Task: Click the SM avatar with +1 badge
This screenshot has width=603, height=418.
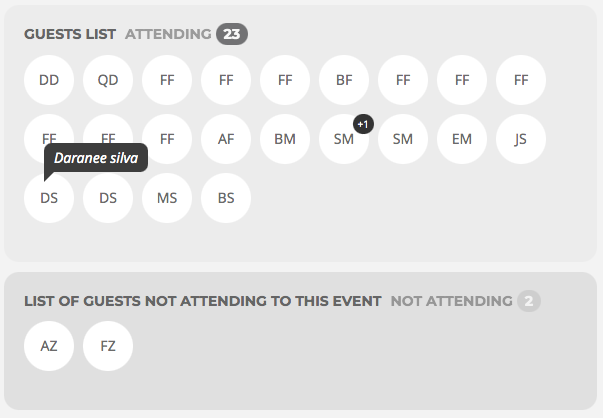Action: pyautogui.click(x=343, y=140)
